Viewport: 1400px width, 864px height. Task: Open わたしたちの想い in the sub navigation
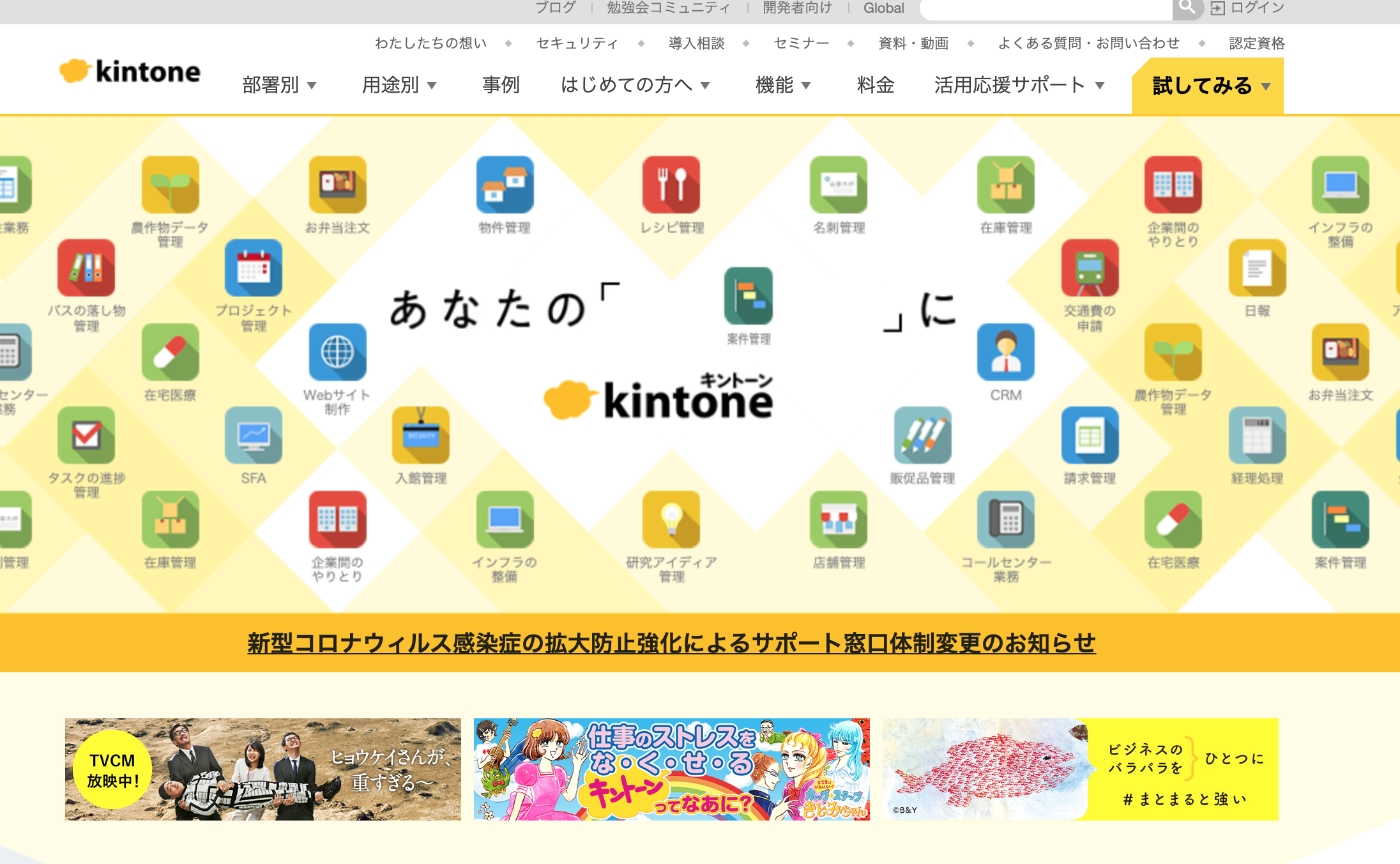click(x=431, y=43)
